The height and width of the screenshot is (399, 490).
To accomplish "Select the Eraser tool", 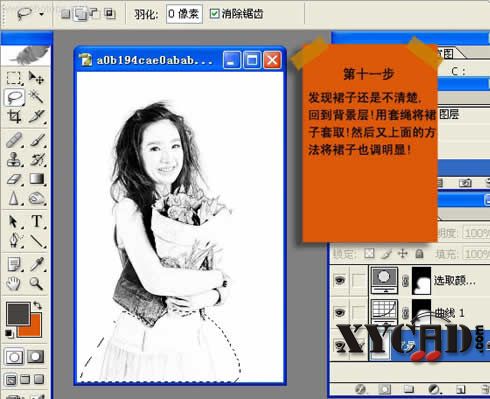I will (x=14, y=179).
